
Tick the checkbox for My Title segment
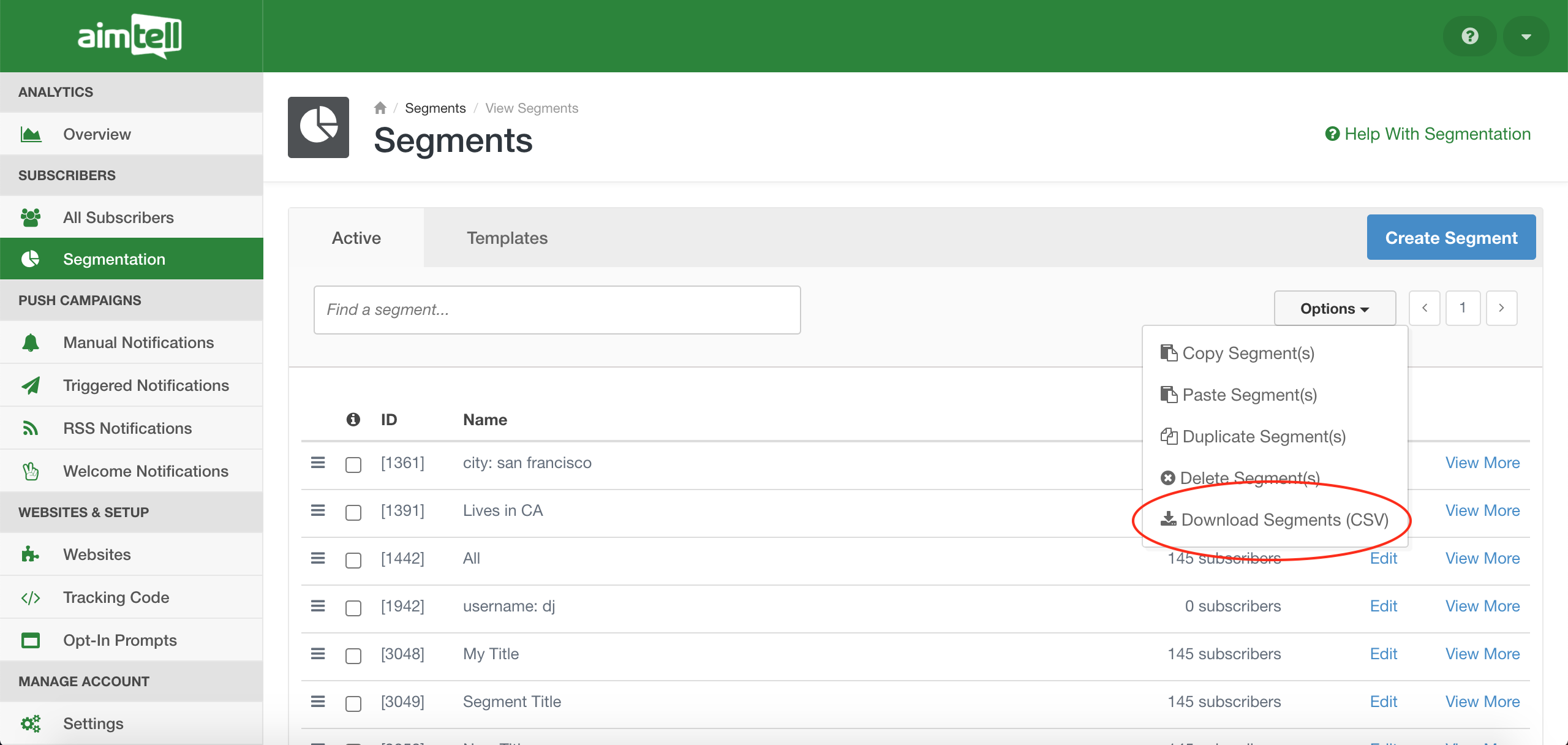[x=353, y=656]
